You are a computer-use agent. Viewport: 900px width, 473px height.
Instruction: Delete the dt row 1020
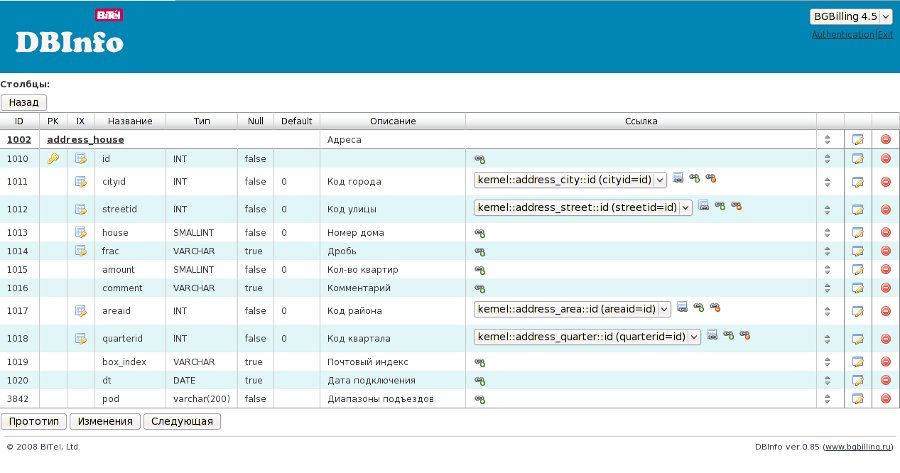886,380
